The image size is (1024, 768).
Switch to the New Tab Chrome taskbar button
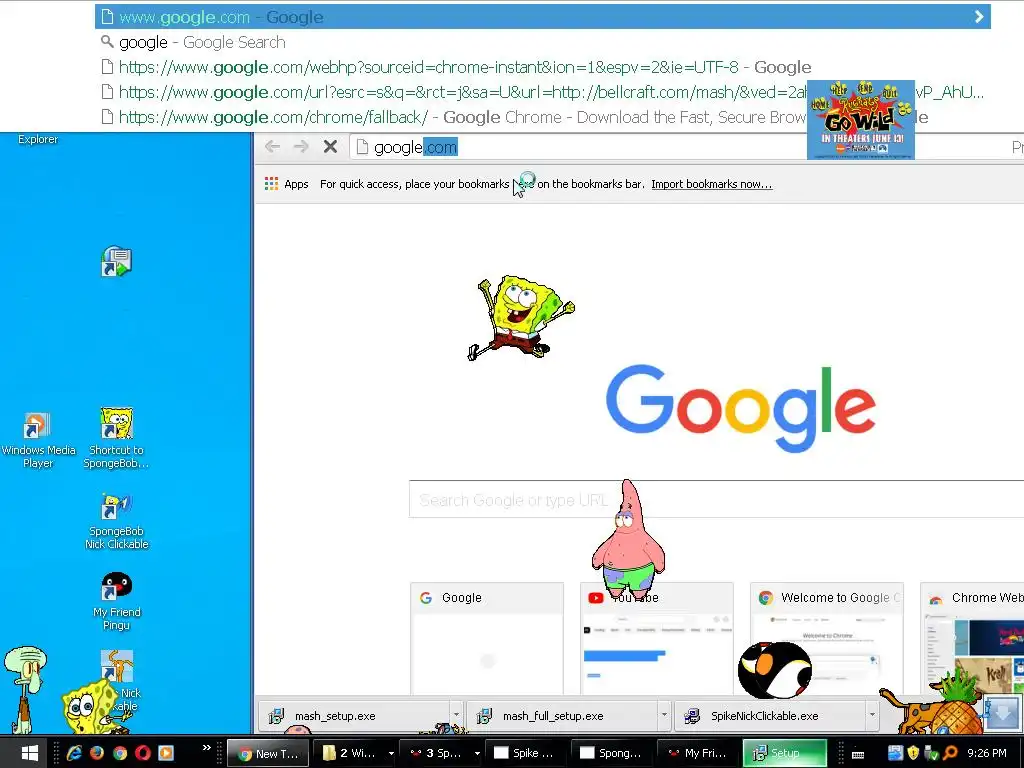click(x=268, y=754)
